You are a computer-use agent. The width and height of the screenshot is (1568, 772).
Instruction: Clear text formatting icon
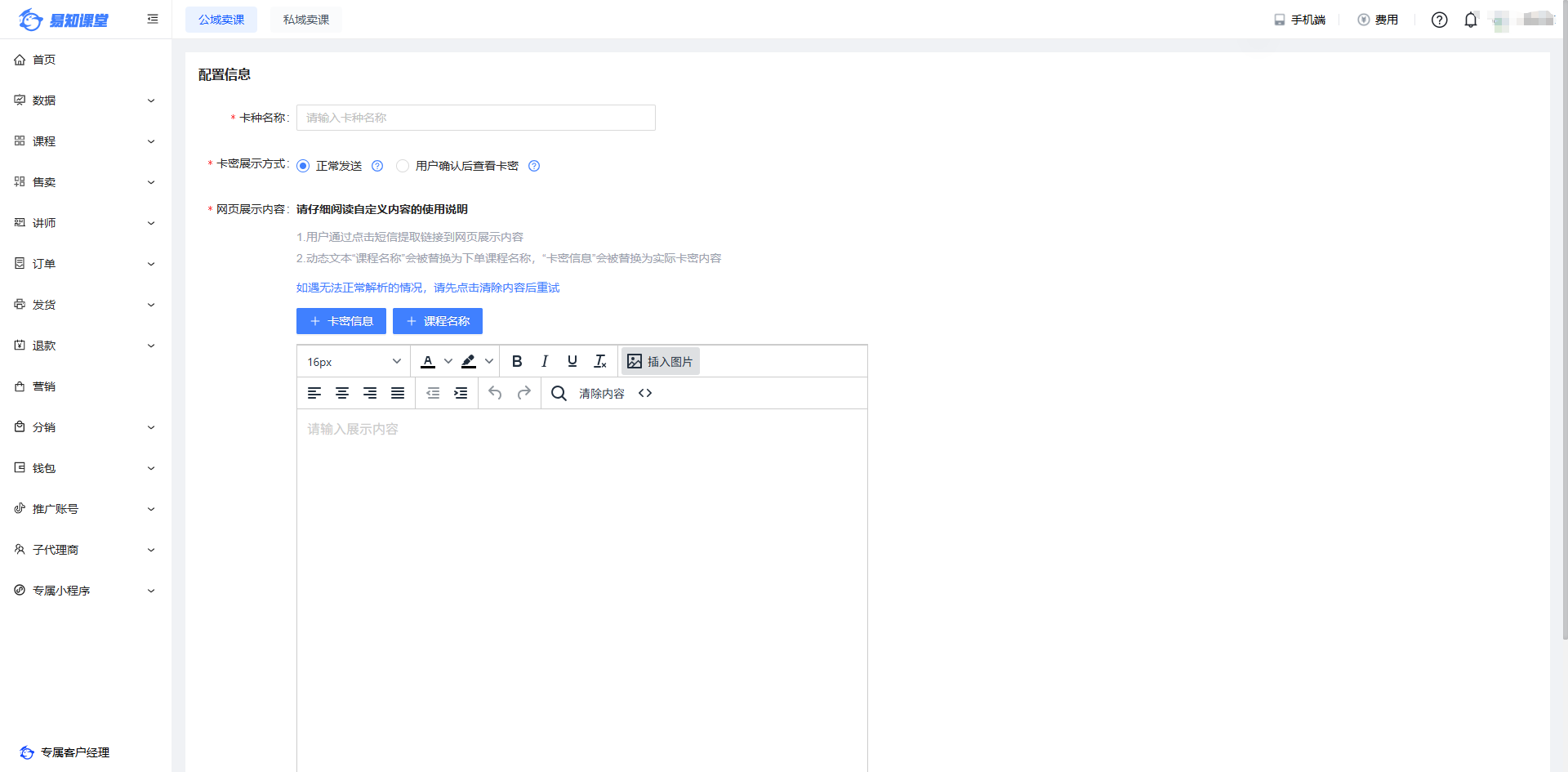pos(600,361)
